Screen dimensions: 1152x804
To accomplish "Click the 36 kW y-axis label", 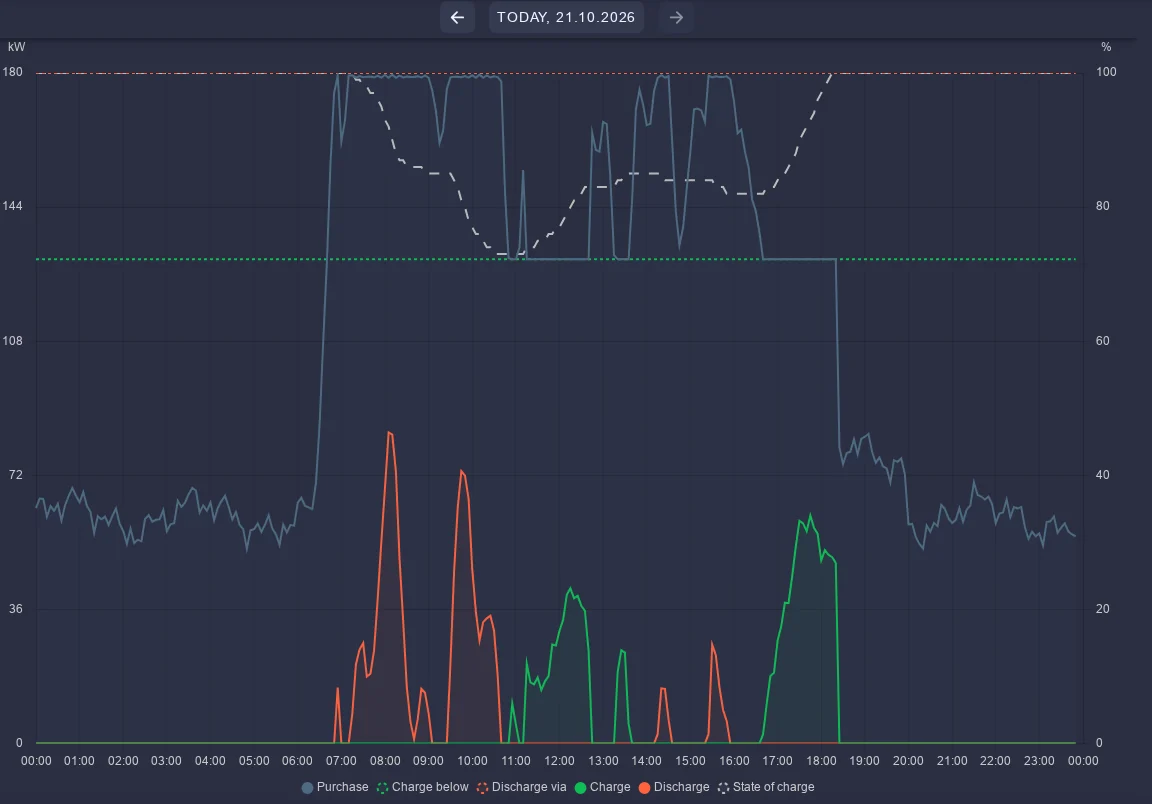I will click(x=15, y=609).
